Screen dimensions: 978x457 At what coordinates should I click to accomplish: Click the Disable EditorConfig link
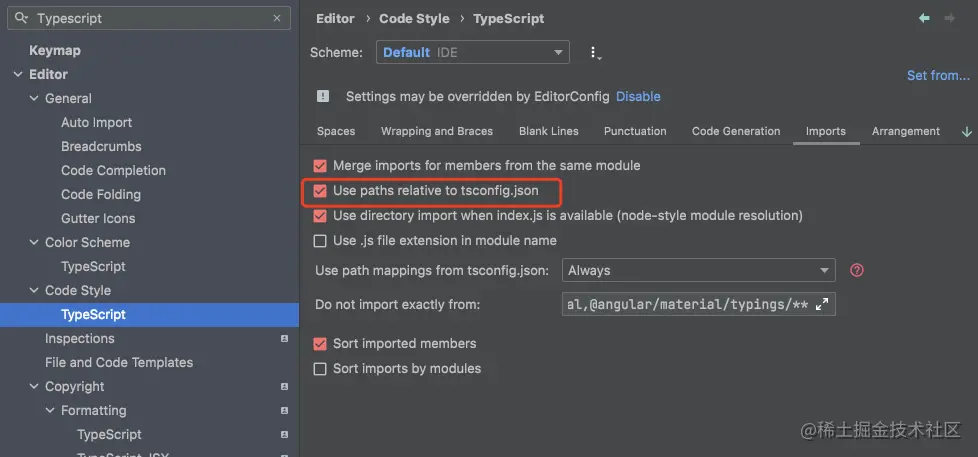[x=638, y=97]
